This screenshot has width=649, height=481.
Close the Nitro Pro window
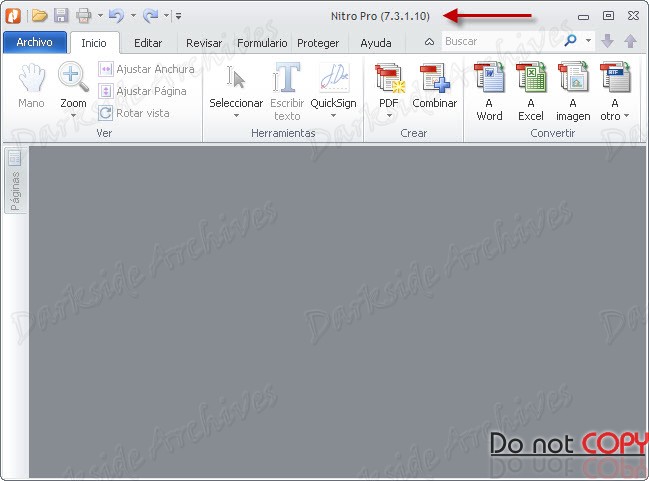pyautogui.click(x=633, y=16)
